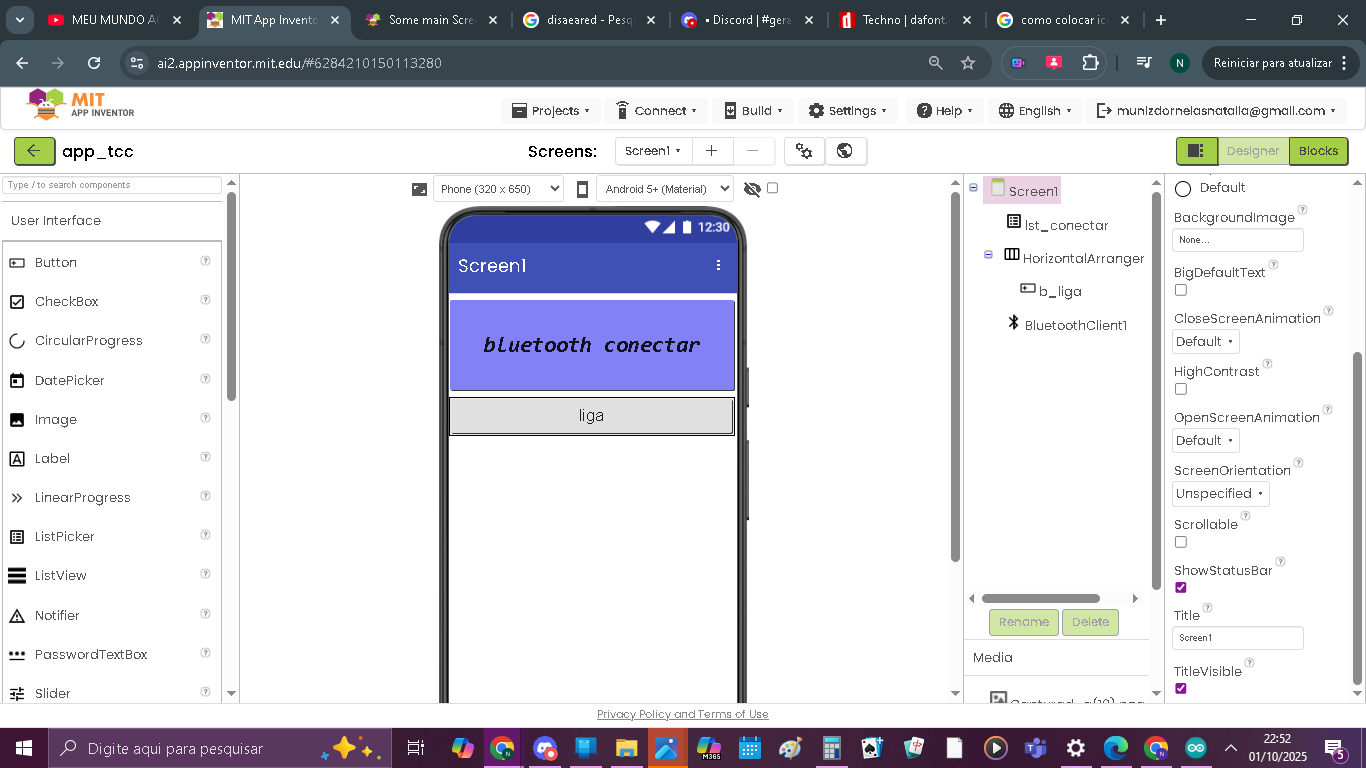This screenshot has width=1366, height=768.
Task: Select BluetoothClient1 component in tree
Action: (x=1075, y=325)
